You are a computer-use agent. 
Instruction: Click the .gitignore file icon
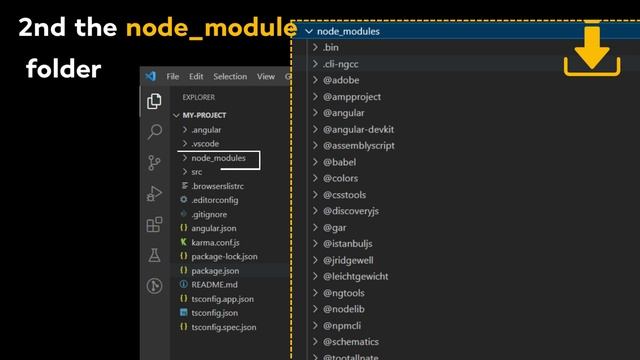coord(184,213)
